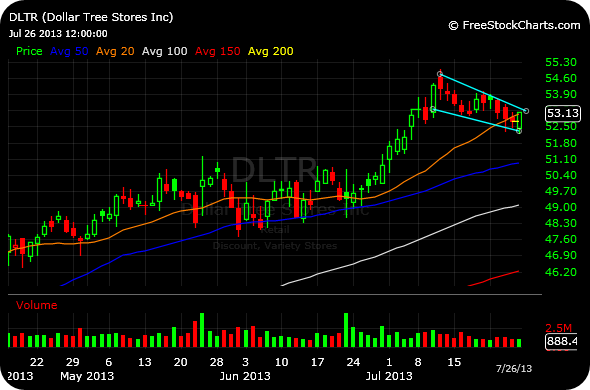Click the 28 date axis label
Screen dimensions: 590x390
point(216,362)
